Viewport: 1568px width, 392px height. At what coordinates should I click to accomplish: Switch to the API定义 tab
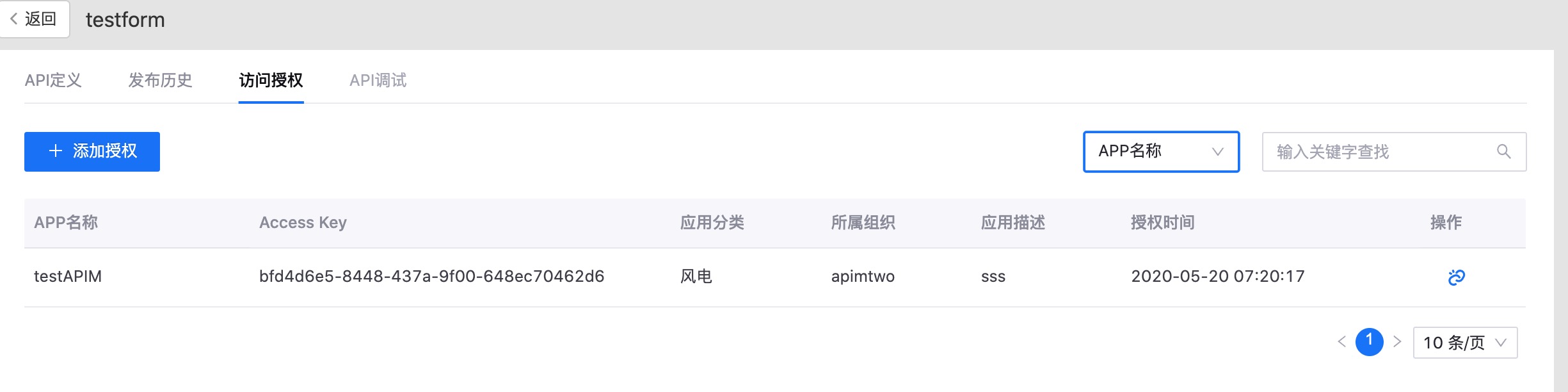click(54, 81)
